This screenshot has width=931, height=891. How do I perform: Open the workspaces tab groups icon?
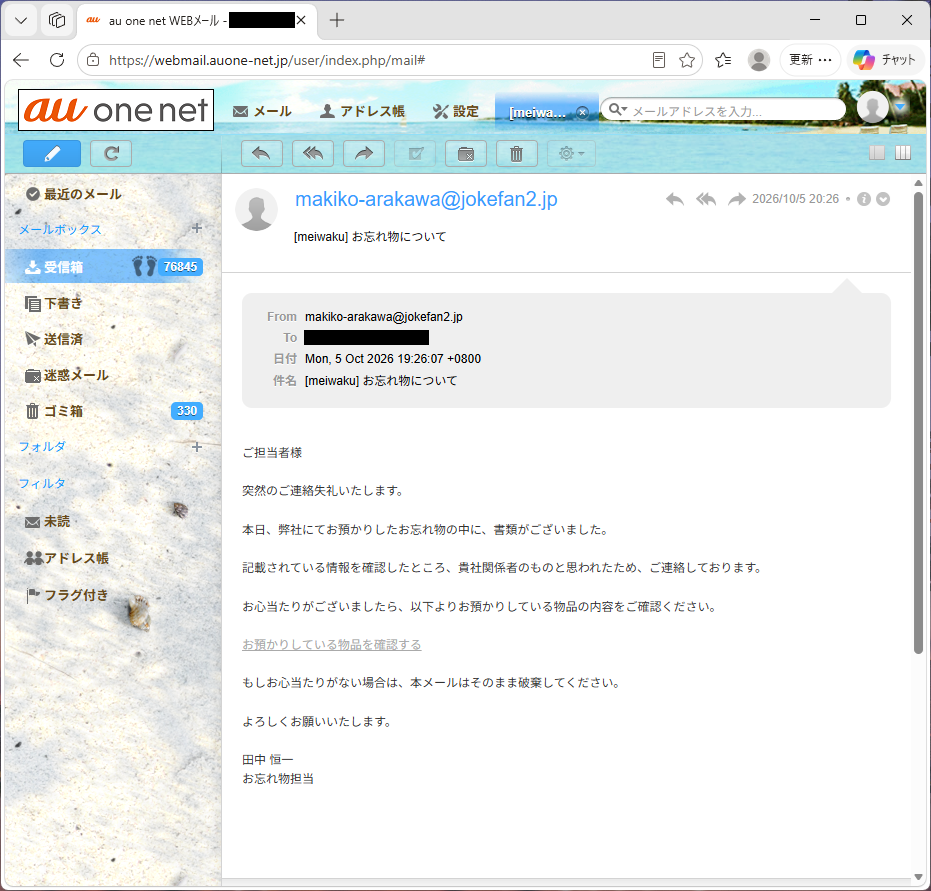click(57, 21)
